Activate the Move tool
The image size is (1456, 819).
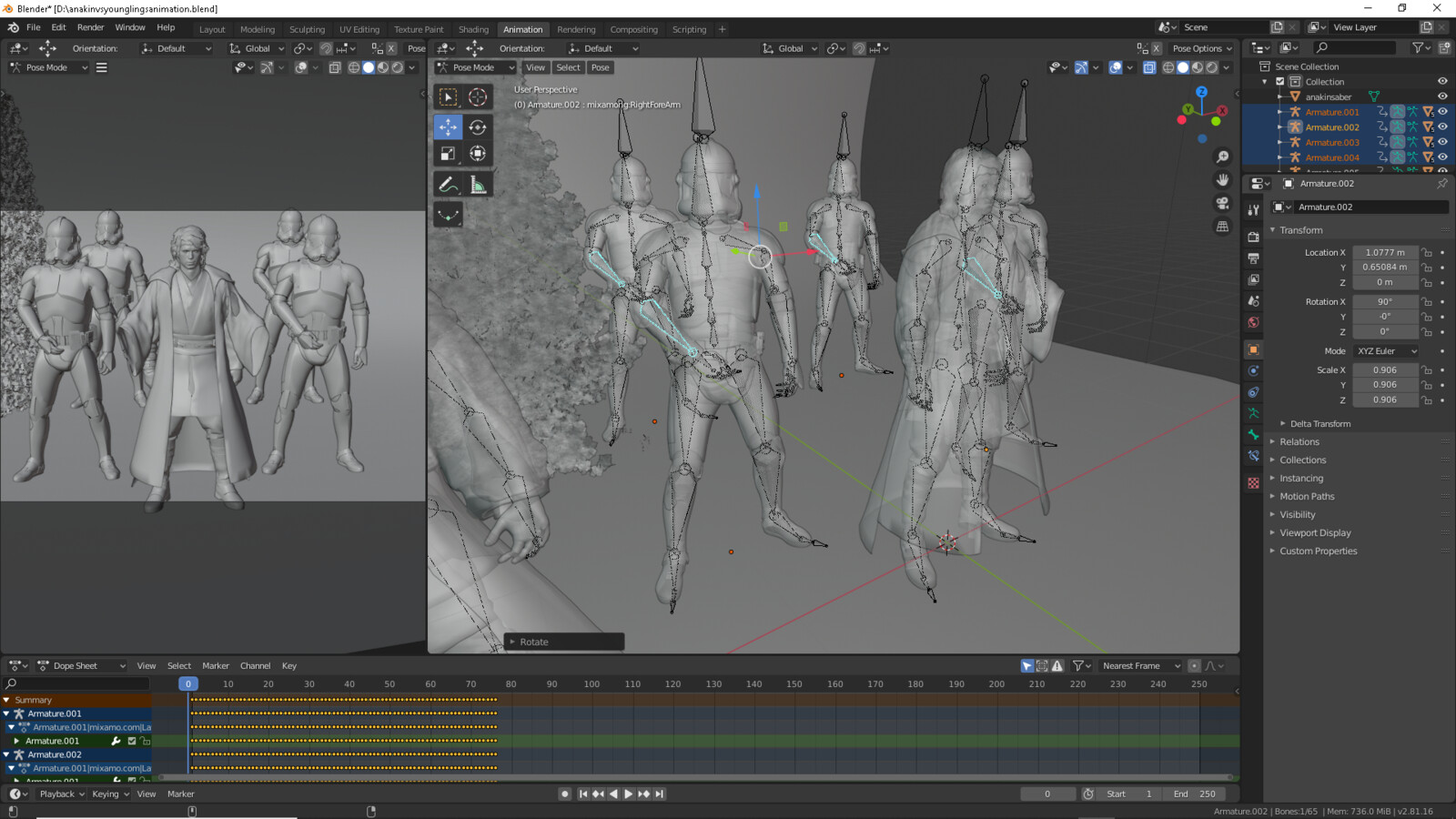point(448,127)
